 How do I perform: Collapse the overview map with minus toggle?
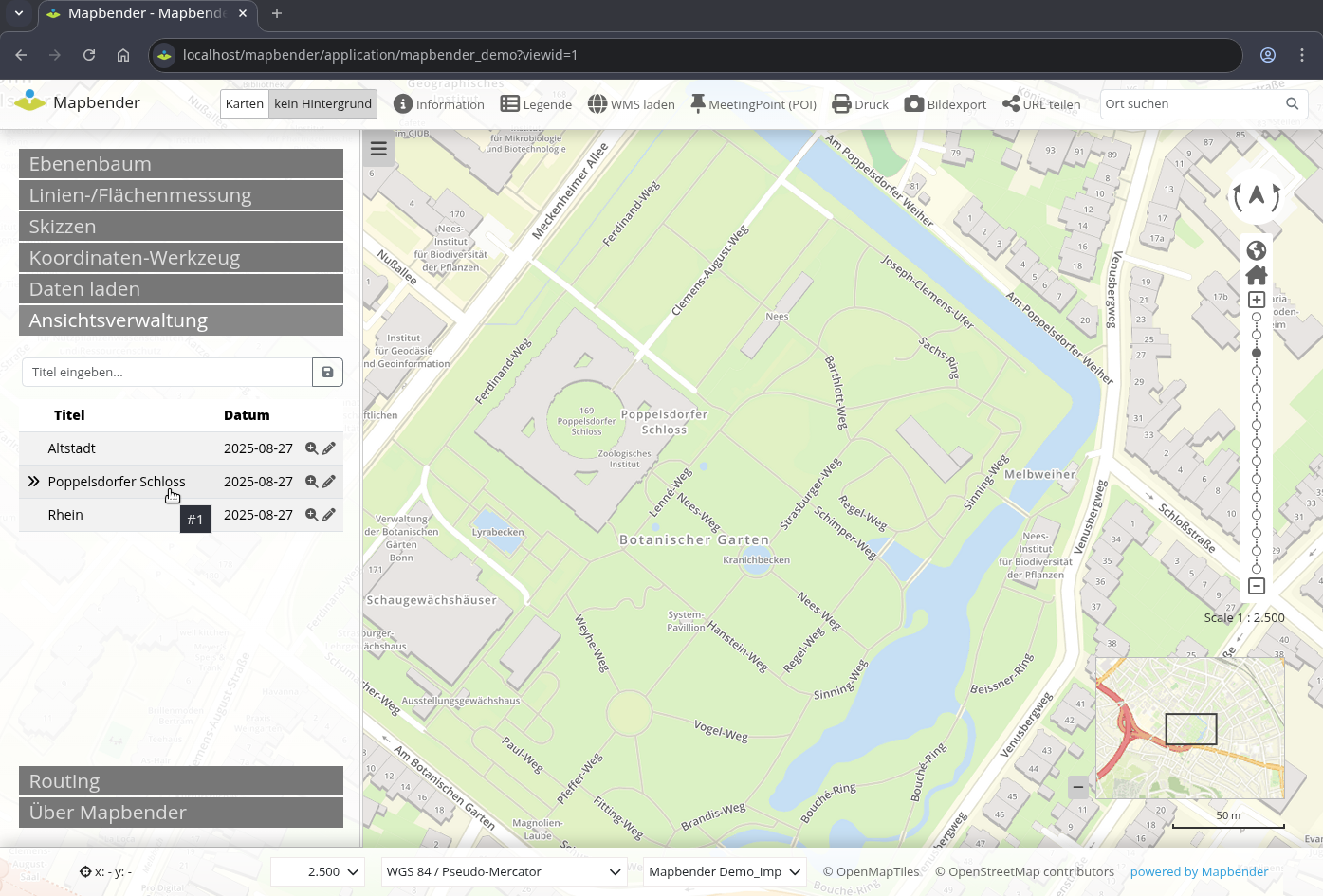point(1078,787)
